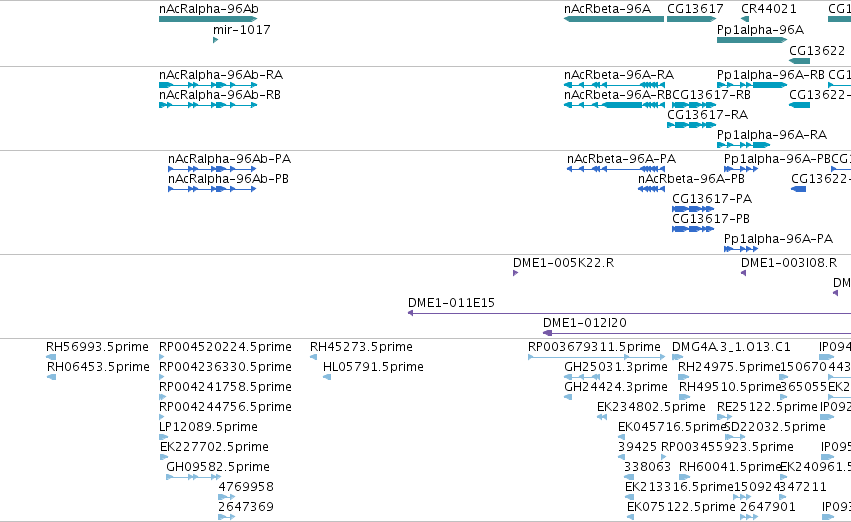Screen dimensions: 851x522
Task: Select the GH09582.5prime EST alignment
Action: pyautogui.click(x=193, y=478)
